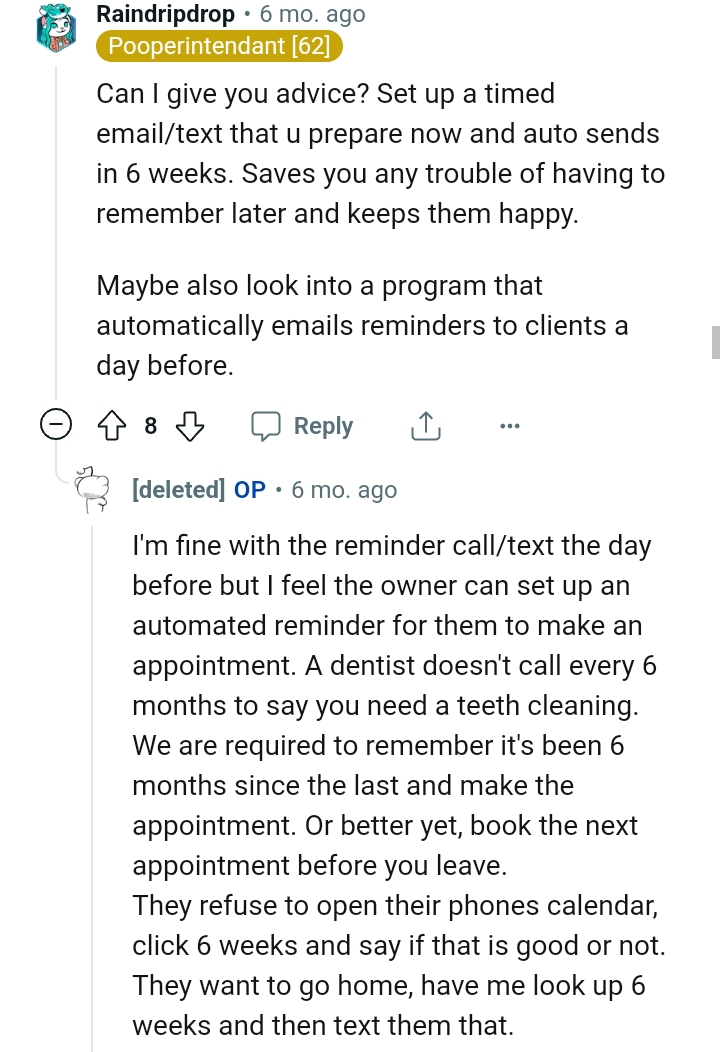Click Raindripdrop's avatar

56,30
